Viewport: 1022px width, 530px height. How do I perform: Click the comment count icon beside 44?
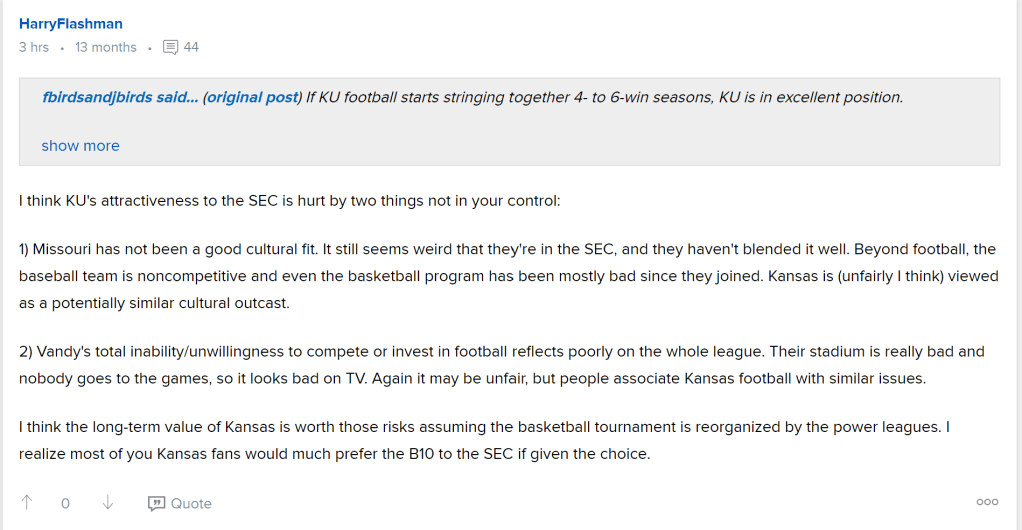(x=170, y=47)
